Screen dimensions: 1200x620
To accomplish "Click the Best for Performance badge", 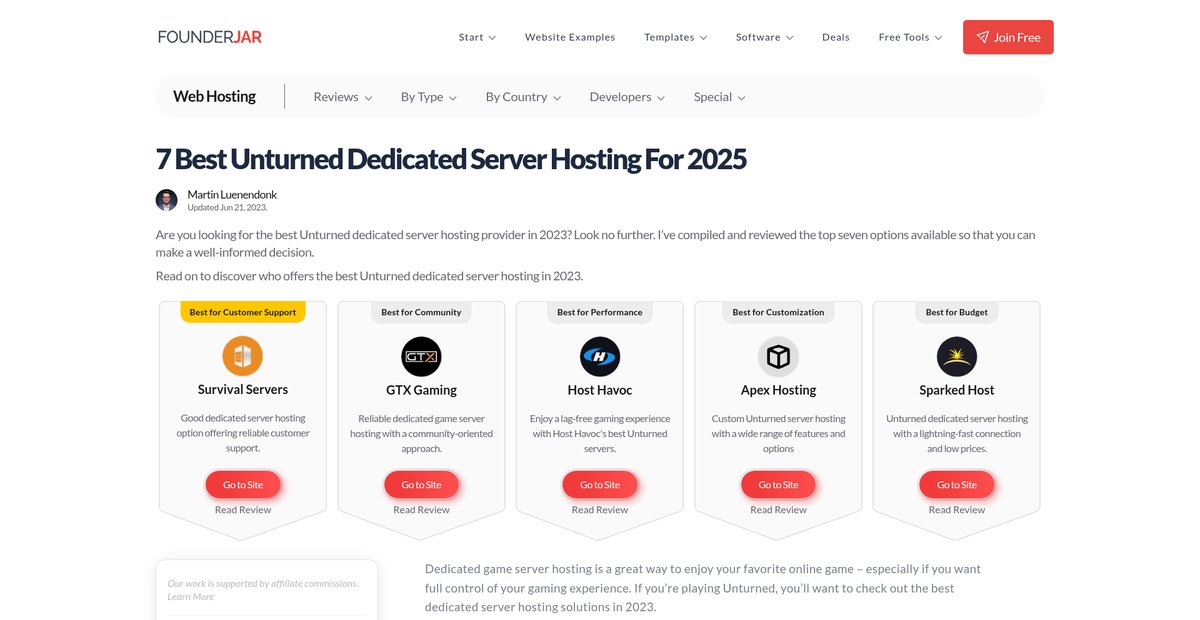I will point(600,312).
